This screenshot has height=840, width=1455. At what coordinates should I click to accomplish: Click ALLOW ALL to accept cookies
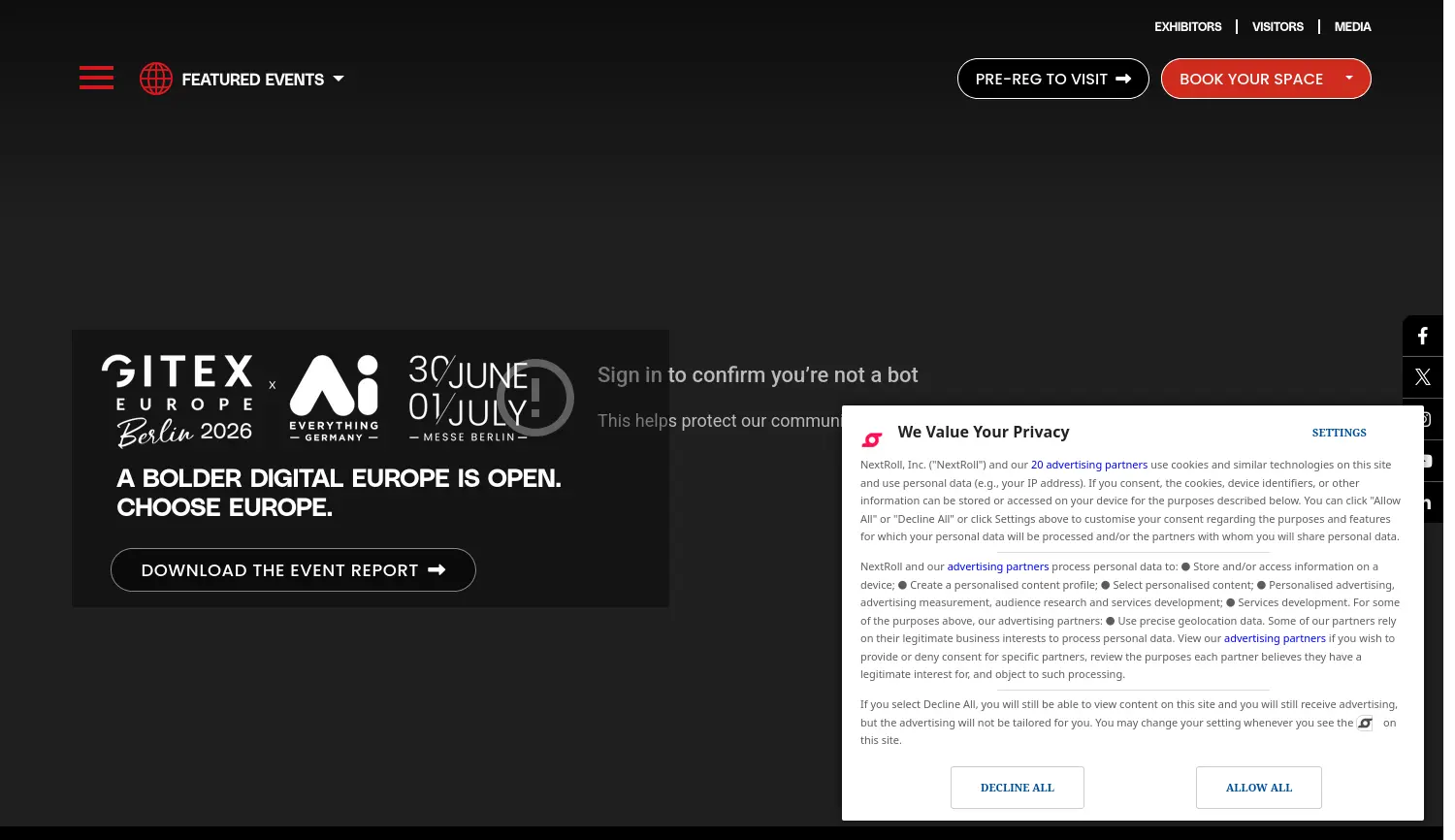1258,787
